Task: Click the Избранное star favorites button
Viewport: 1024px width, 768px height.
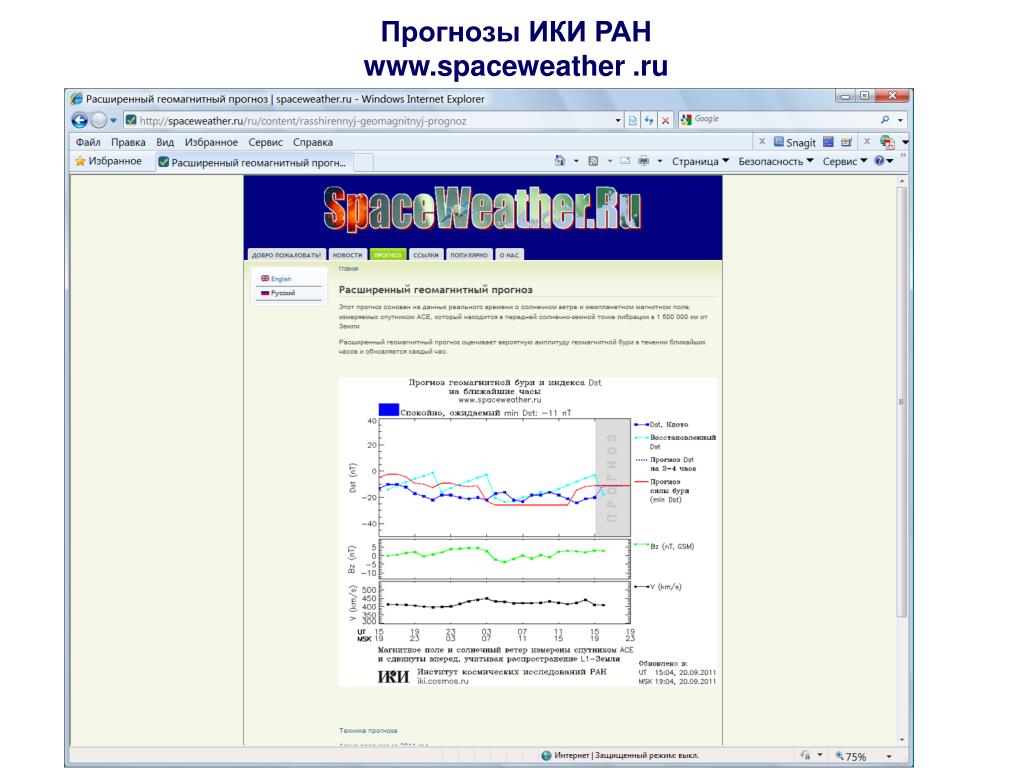Action: click(x=108, y=161)
